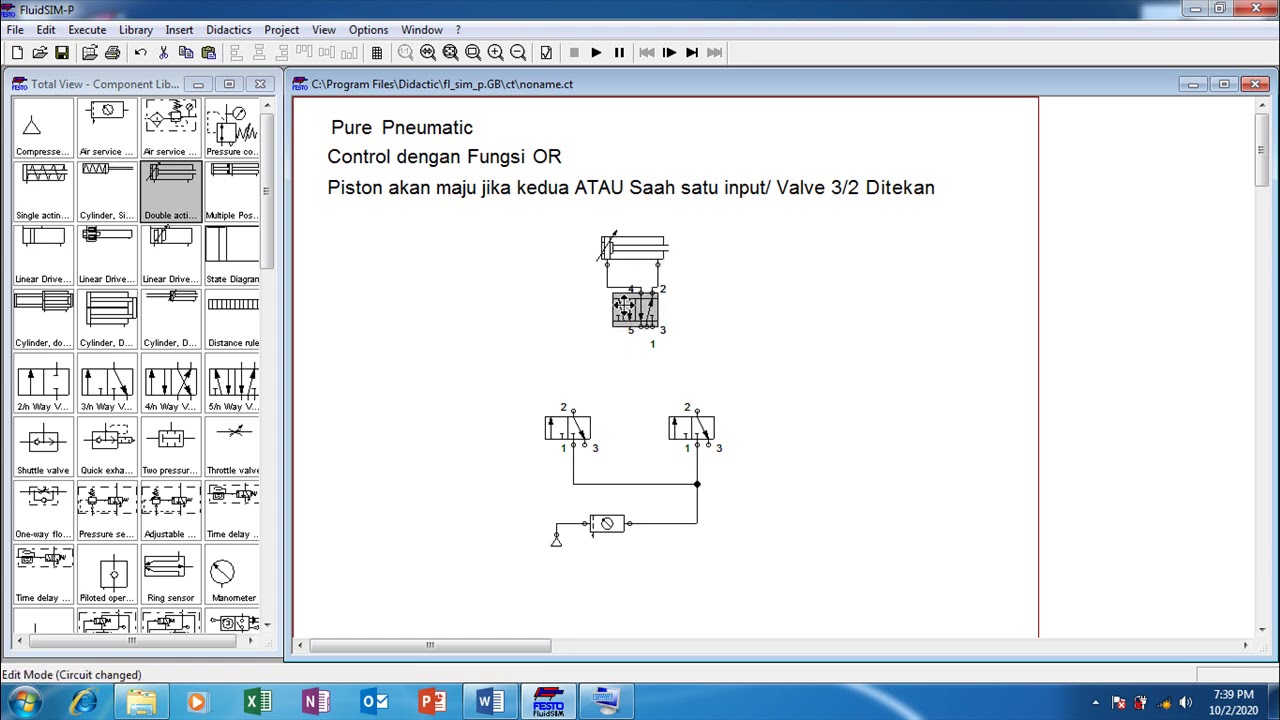
Task: Click the Copy icon in the toolbar
Action: point(186,53)
